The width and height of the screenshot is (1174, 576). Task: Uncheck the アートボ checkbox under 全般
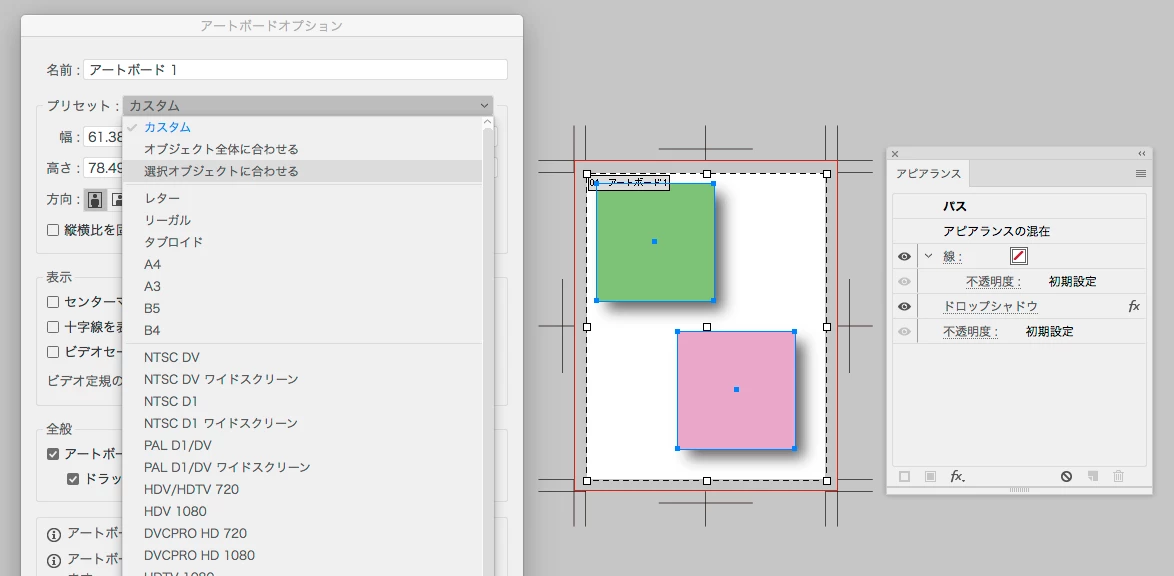click(x=53, y=454)
